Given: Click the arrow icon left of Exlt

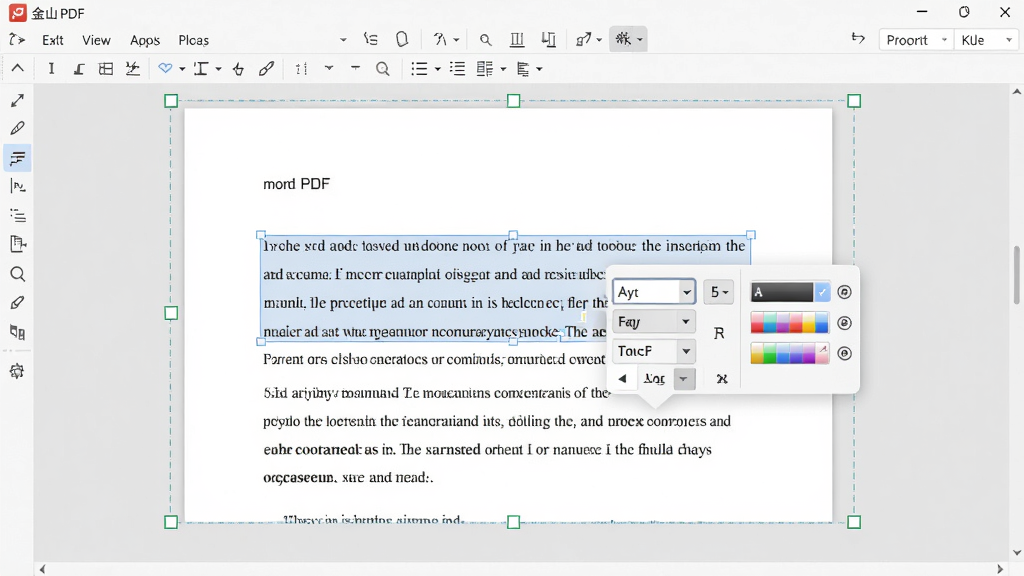Looking at the screenshot, I should point(17,40).
